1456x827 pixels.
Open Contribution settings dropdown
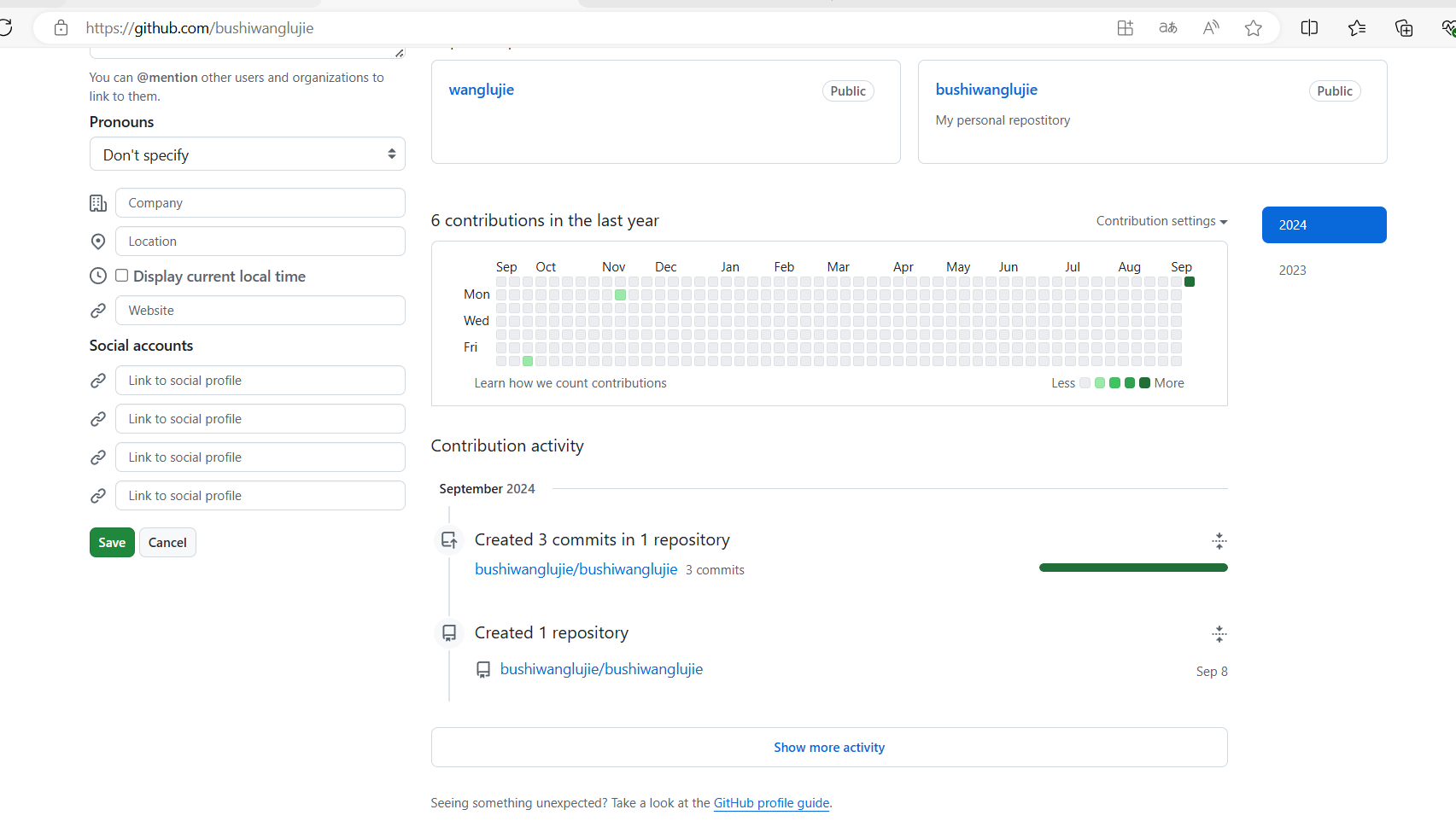tap(1161, 221)
